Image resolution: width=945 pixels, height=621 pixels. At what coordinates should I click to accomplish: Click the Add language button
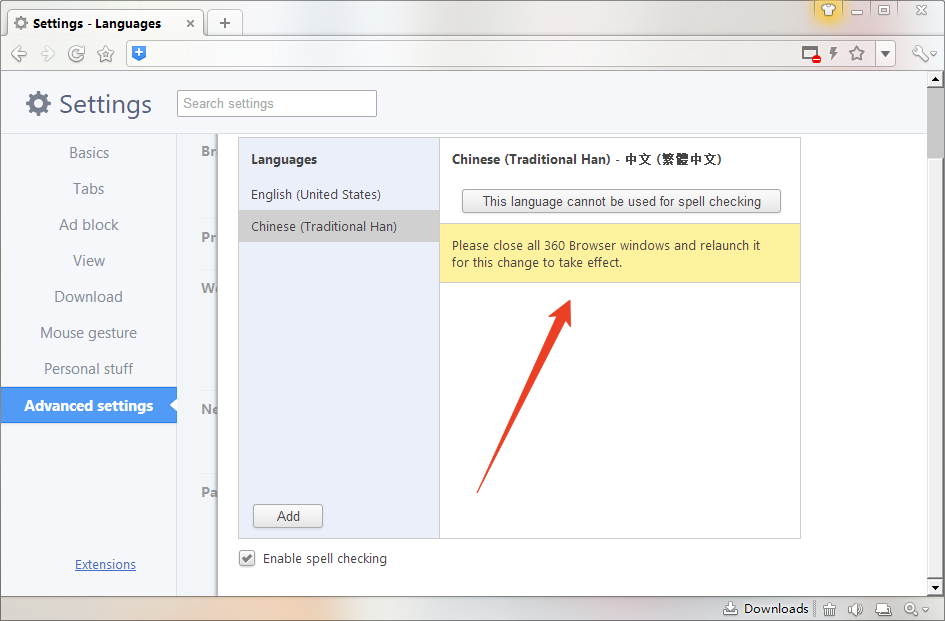pos(288,516)
